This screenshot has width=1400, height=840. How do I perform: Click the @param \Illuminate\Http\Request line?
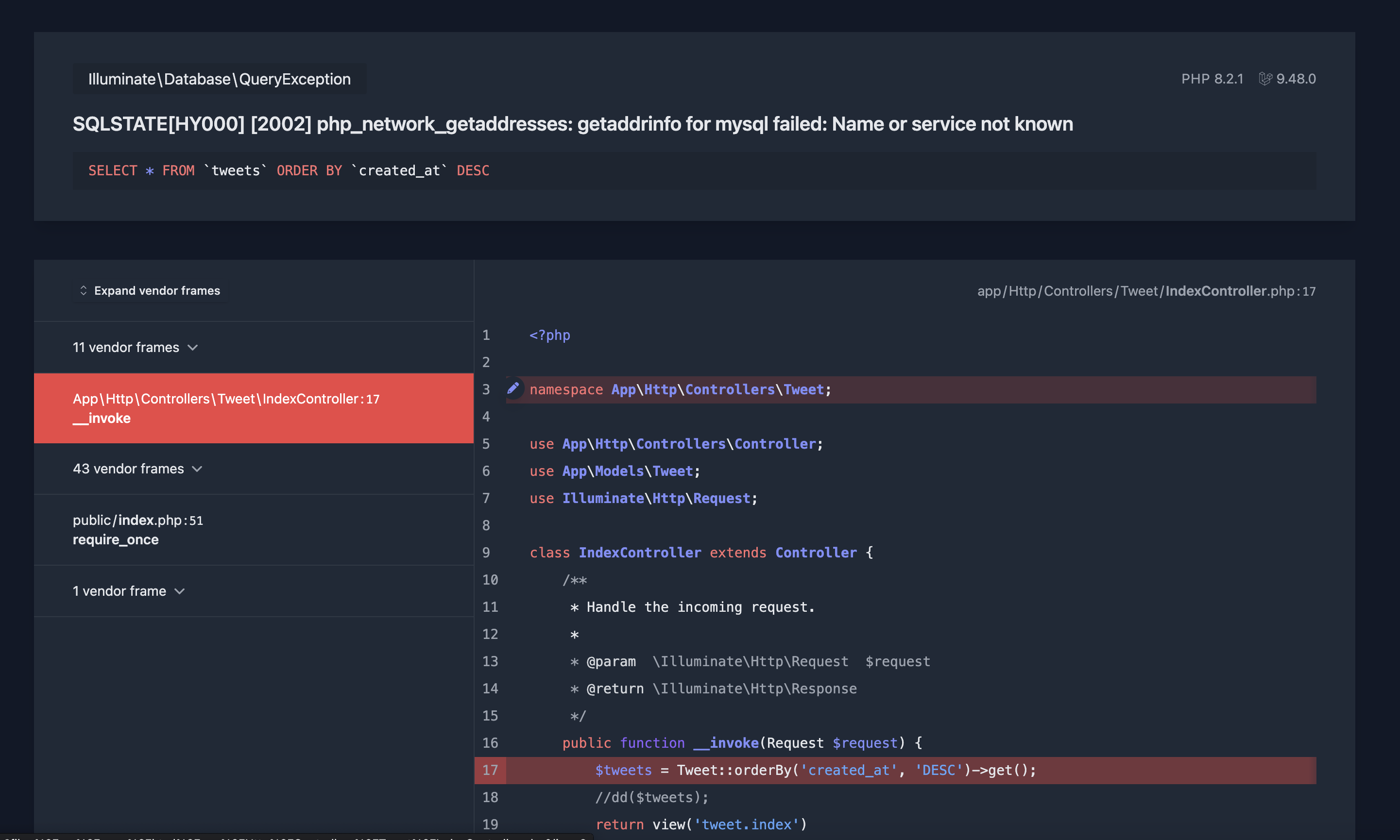pyautogui.click(x=750, y=661)
